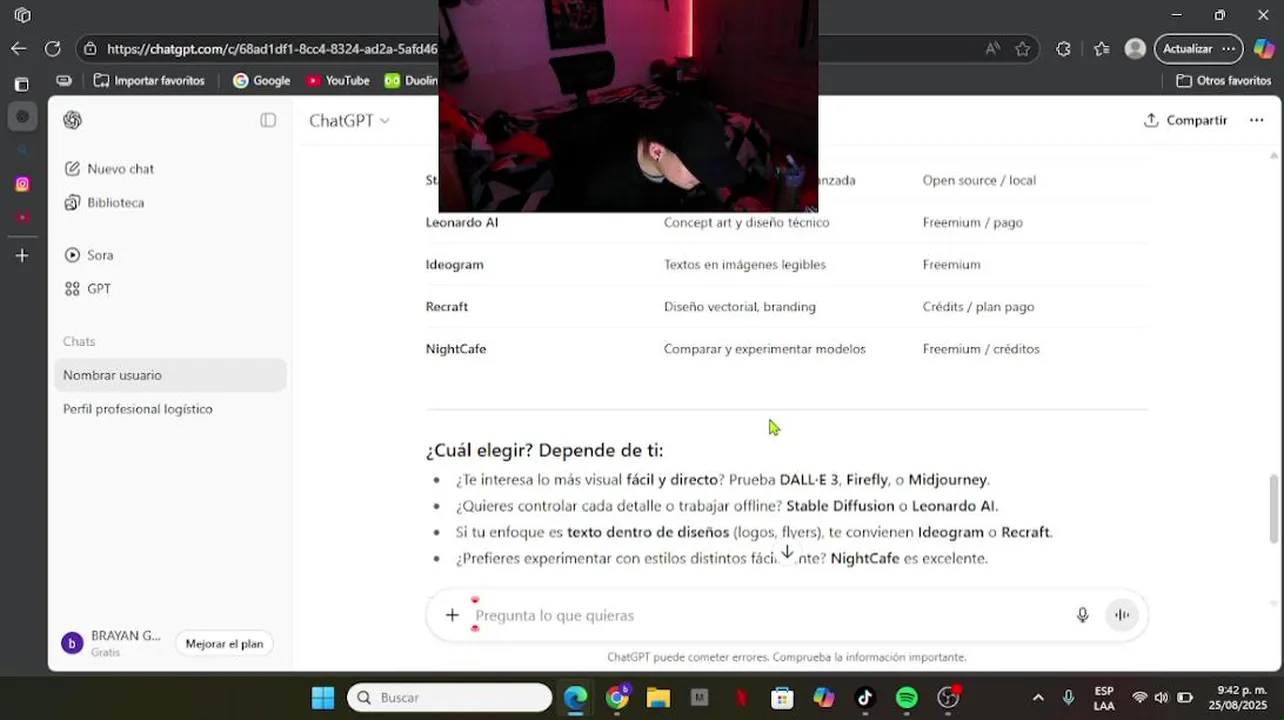Open conversation options three-dot menu
The width and height of the screenshot is (1284, 720).
pos(1256,120)
